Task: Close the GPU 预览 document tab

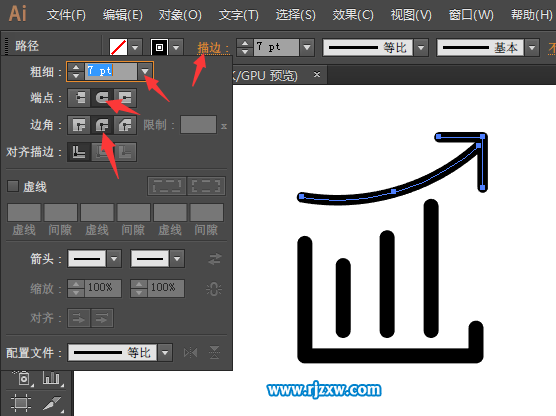Action: click(x=317, y=74)
